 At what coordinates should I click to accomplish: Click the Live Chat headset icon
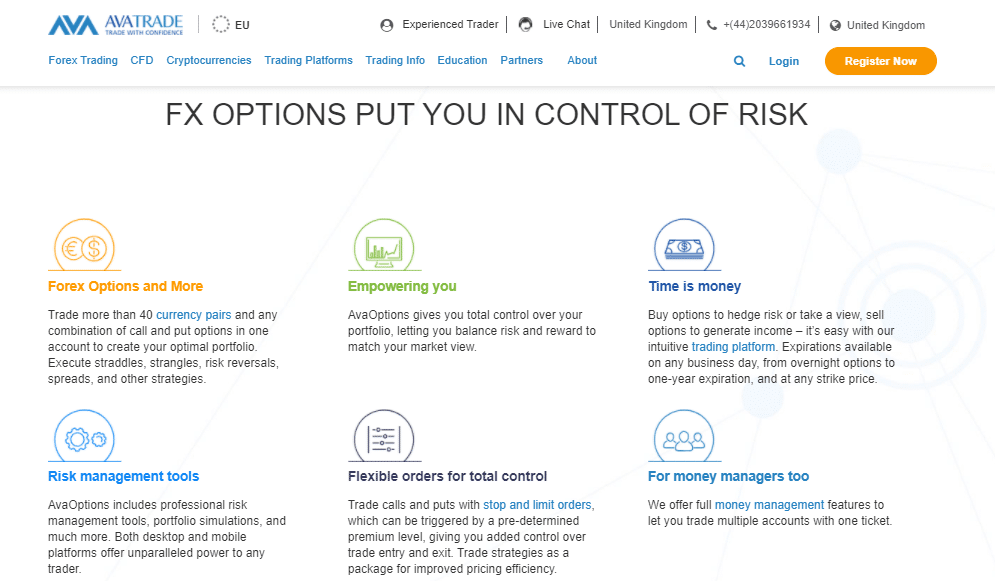[x=525, y=24]
